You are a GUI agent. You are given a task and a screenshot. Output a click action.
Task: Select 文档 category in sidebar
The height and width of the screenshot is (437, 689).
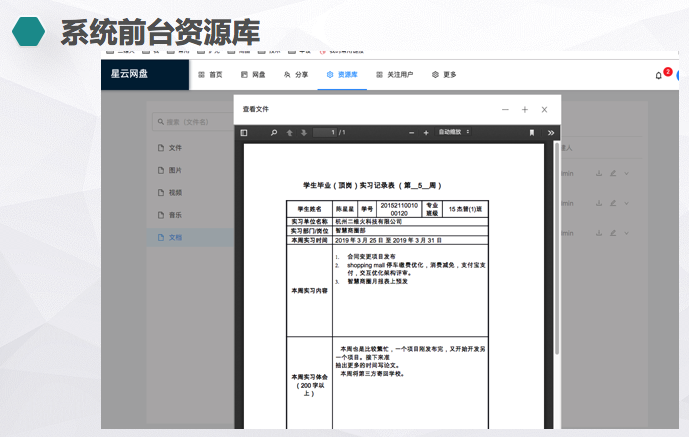tap(190, 238)
